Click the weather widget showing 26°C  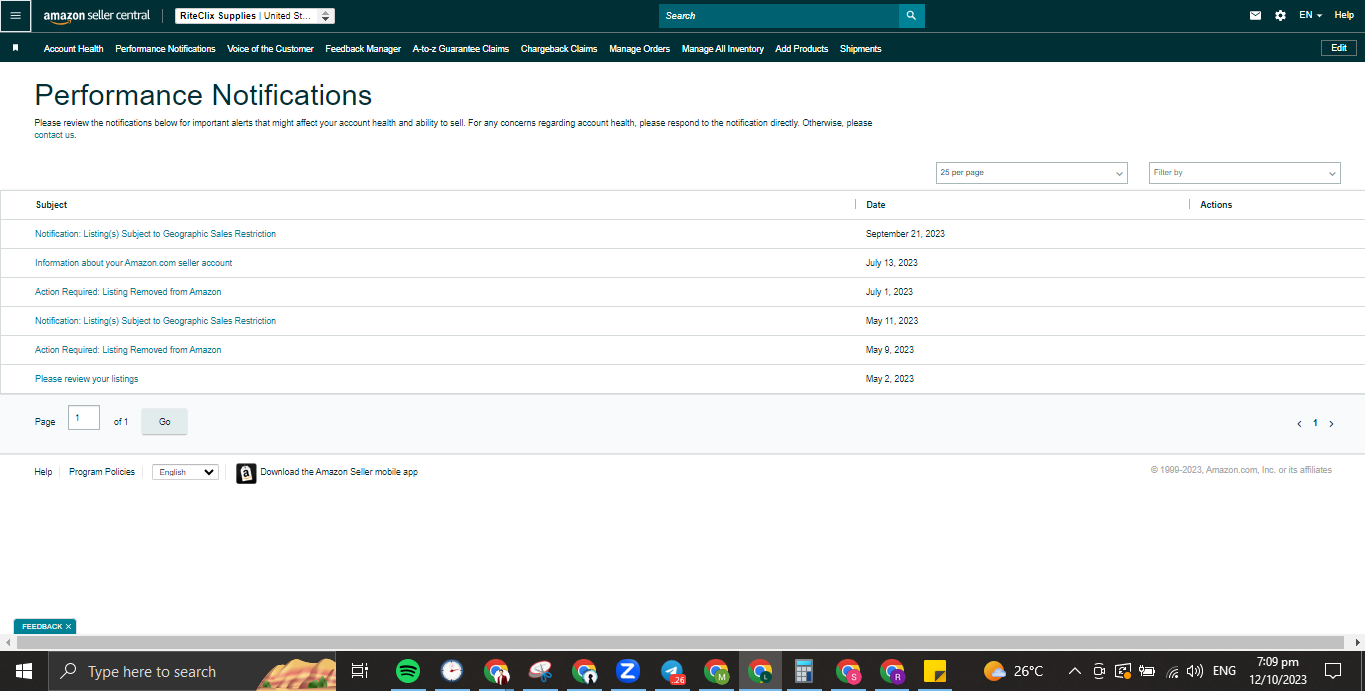1013,671
